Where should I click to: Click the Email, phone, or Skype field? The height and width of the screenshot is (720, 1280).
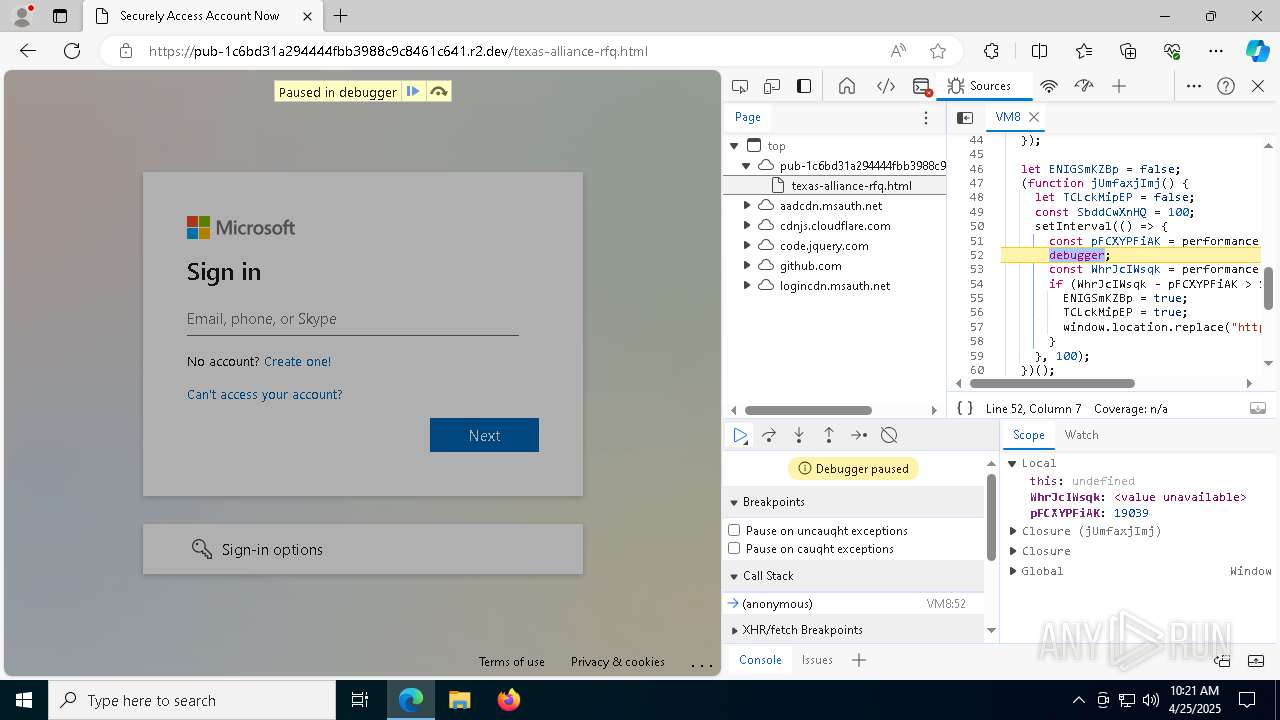coord(352,319)
